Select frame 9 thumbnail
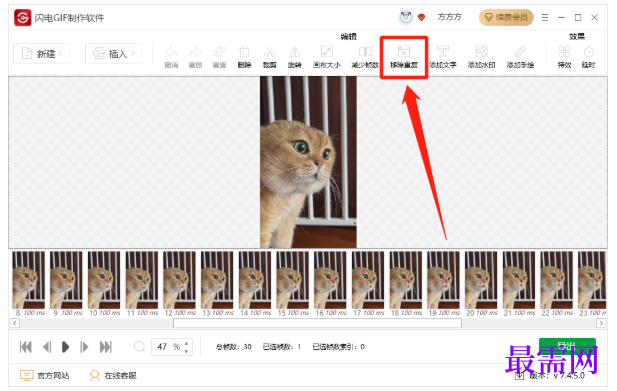The height and width of the screenshot is (391, 617). coord(67,280)
